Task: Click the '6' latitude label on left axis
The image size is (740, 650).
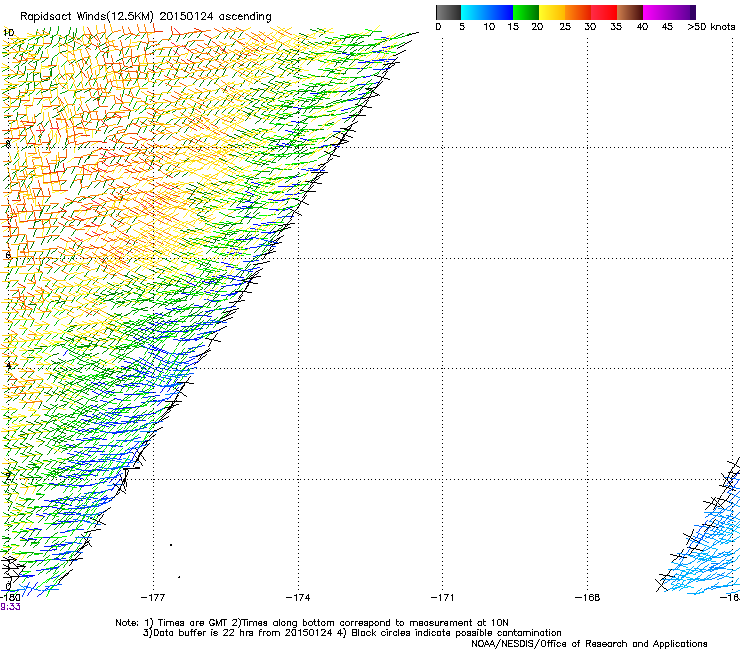Action: point(8,255)
